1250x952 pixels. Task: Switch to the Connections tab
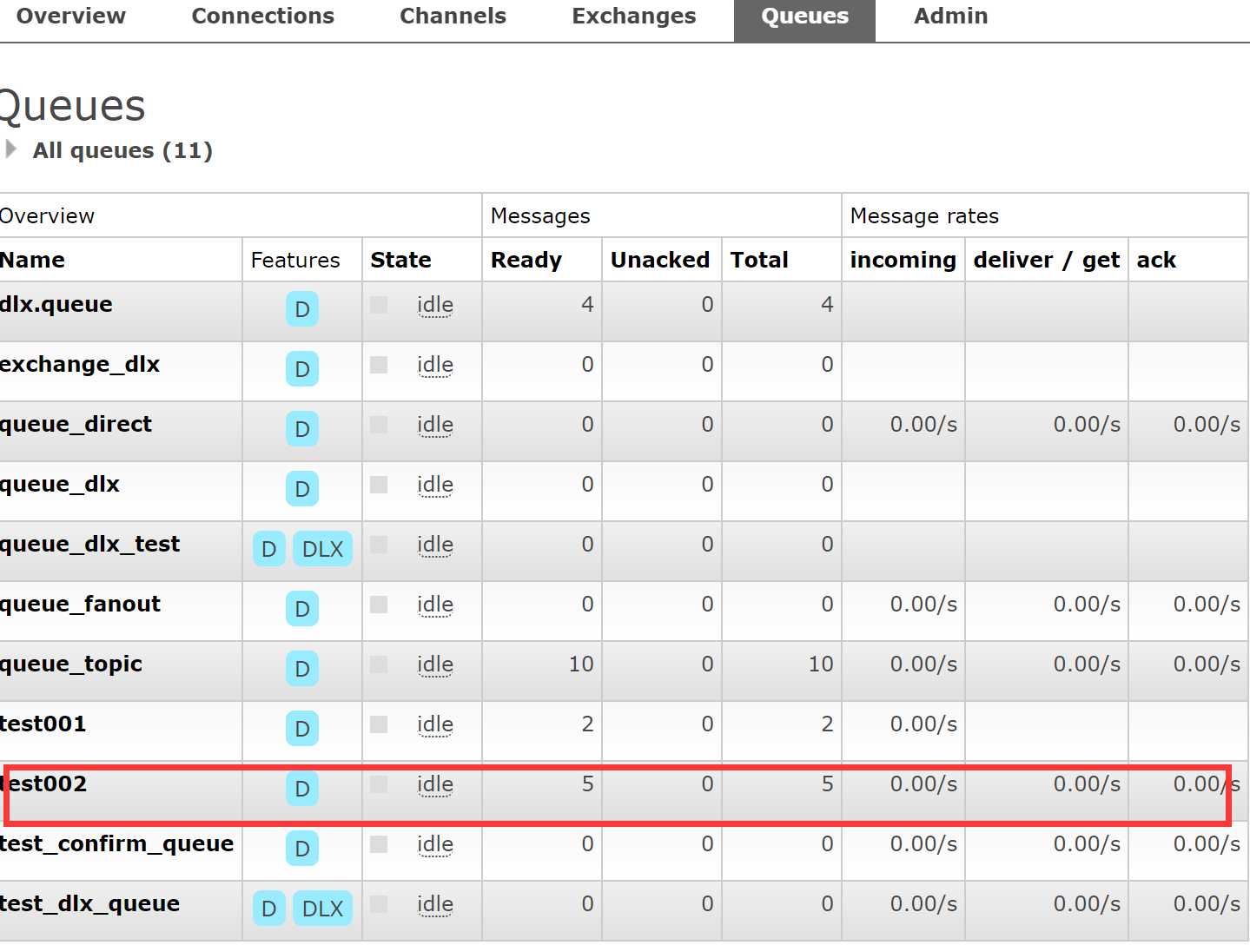click(x=262, y=17)
